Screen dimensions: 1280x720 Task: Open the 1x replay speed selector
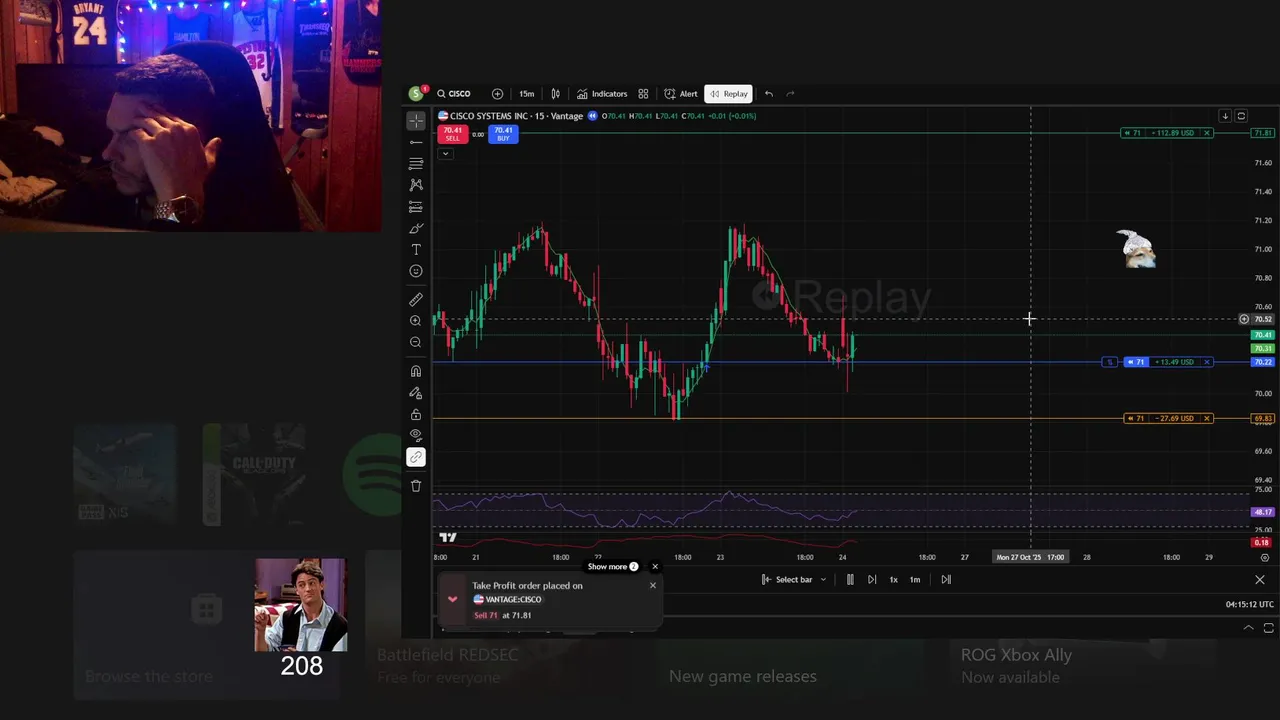(x=893, y=580)
